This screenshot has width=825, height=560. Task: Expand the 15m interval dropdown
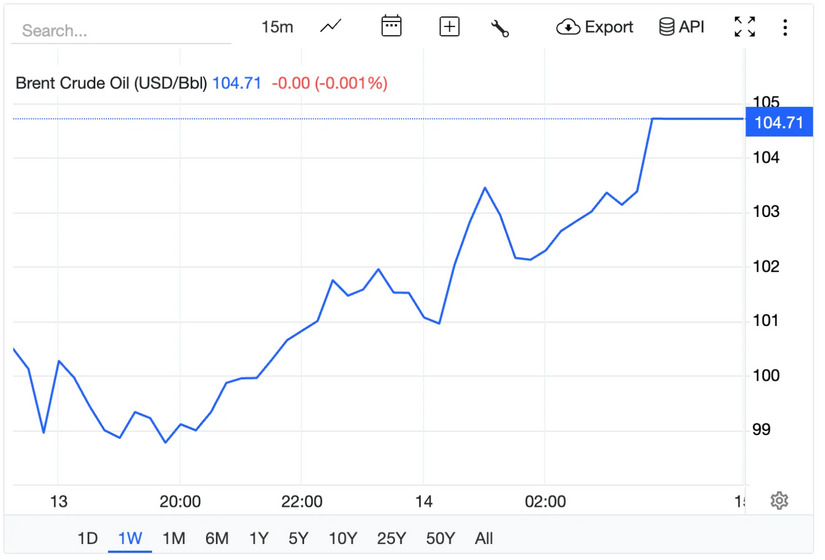pyautogui.click(x=277, y=27)
